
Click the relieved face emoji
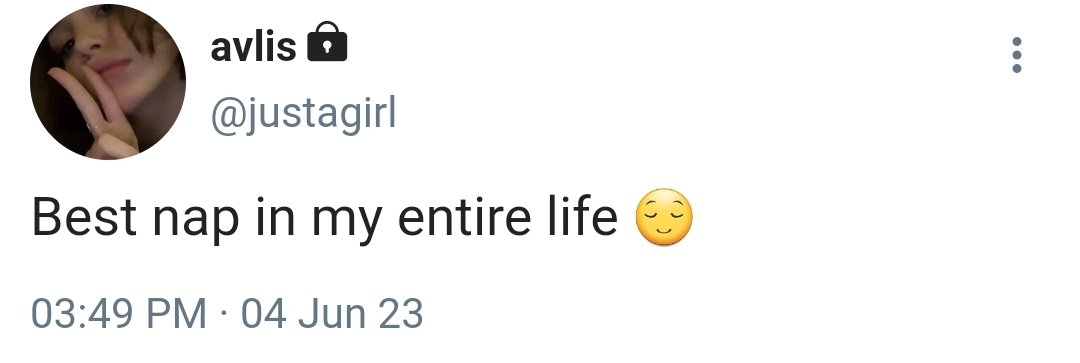pyautogui.click(x=663, y=217)
